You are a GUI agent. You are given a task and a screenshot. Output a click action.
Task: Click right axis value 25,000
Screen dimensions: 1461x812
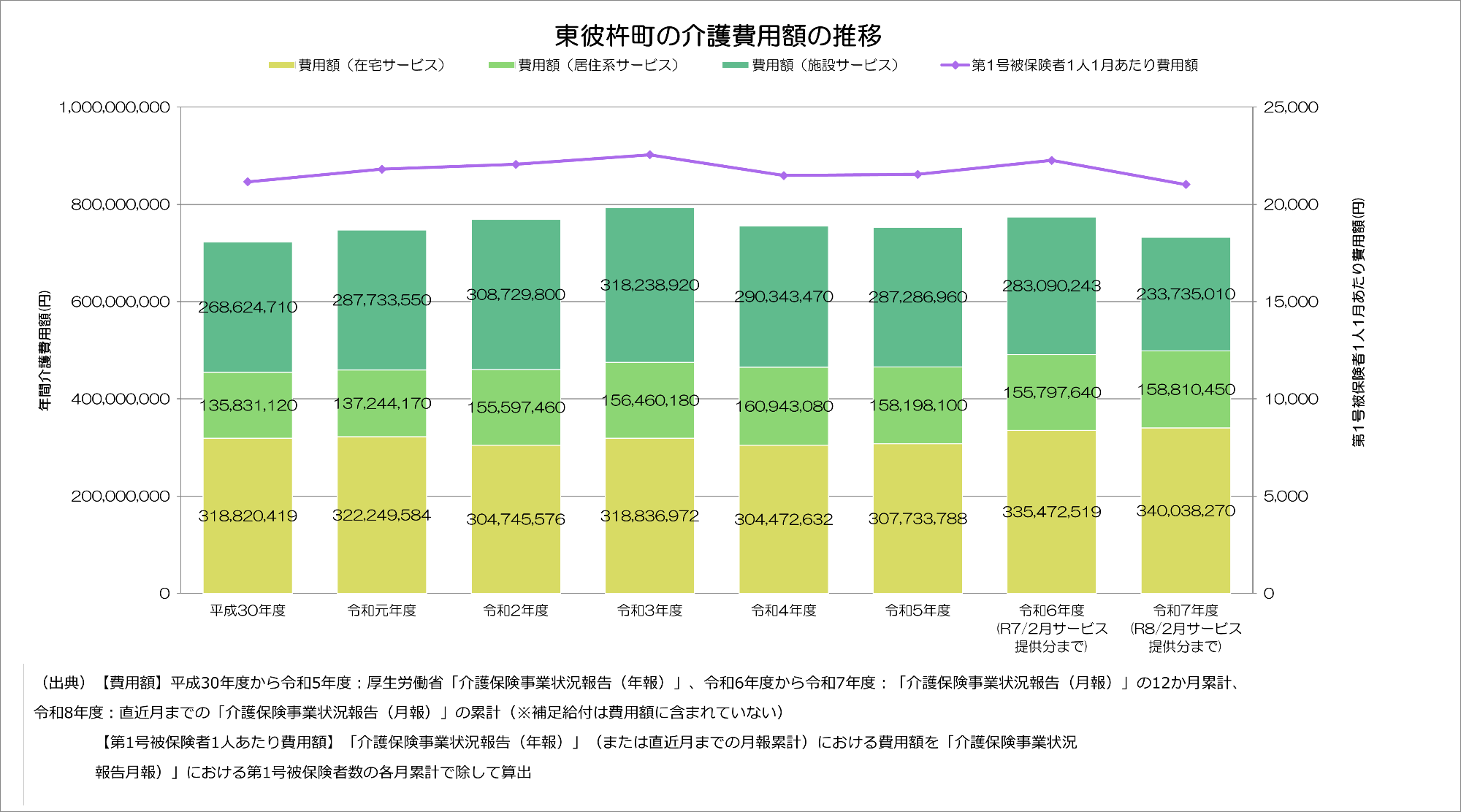click(1291, 107)
